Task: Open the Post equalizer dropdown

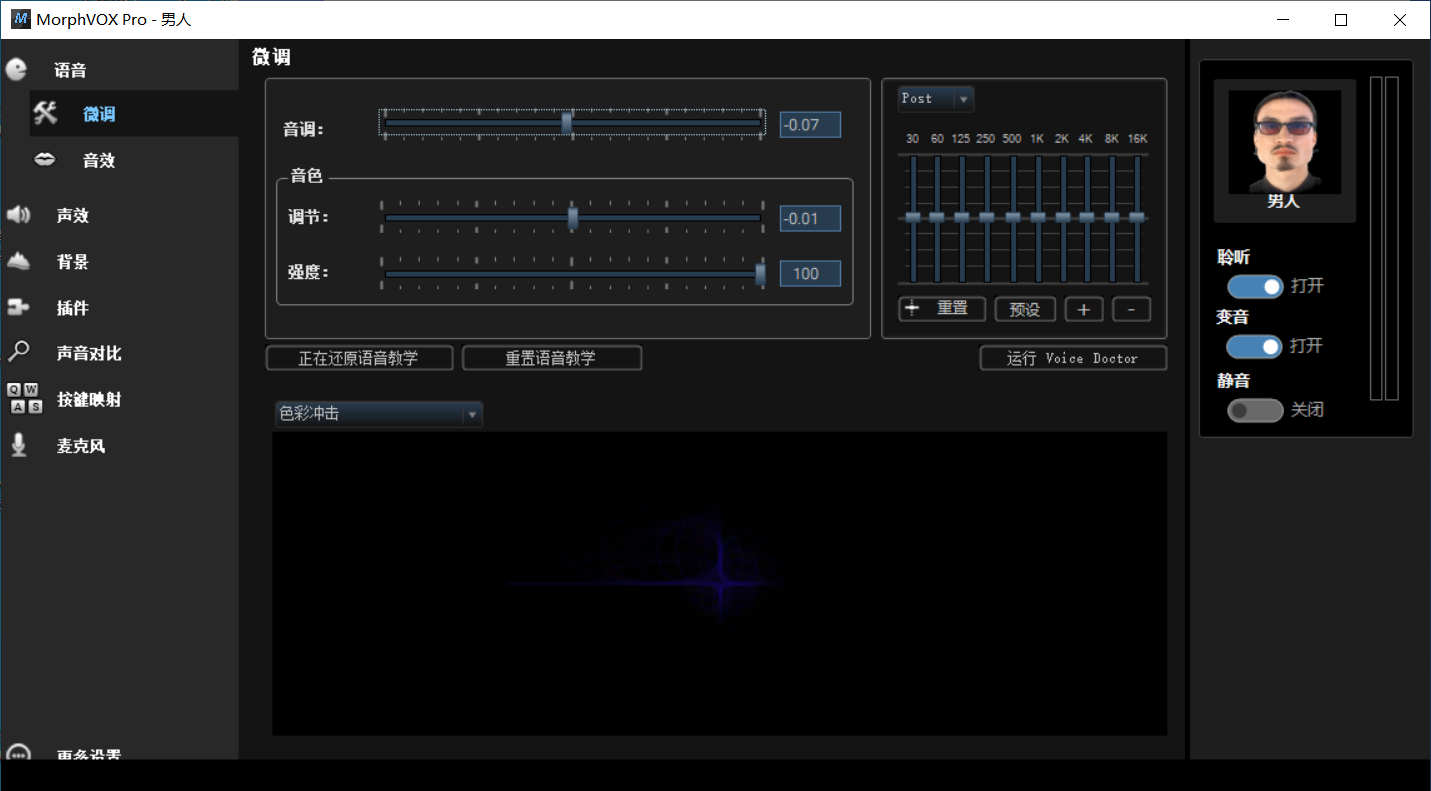Action: 935,99
